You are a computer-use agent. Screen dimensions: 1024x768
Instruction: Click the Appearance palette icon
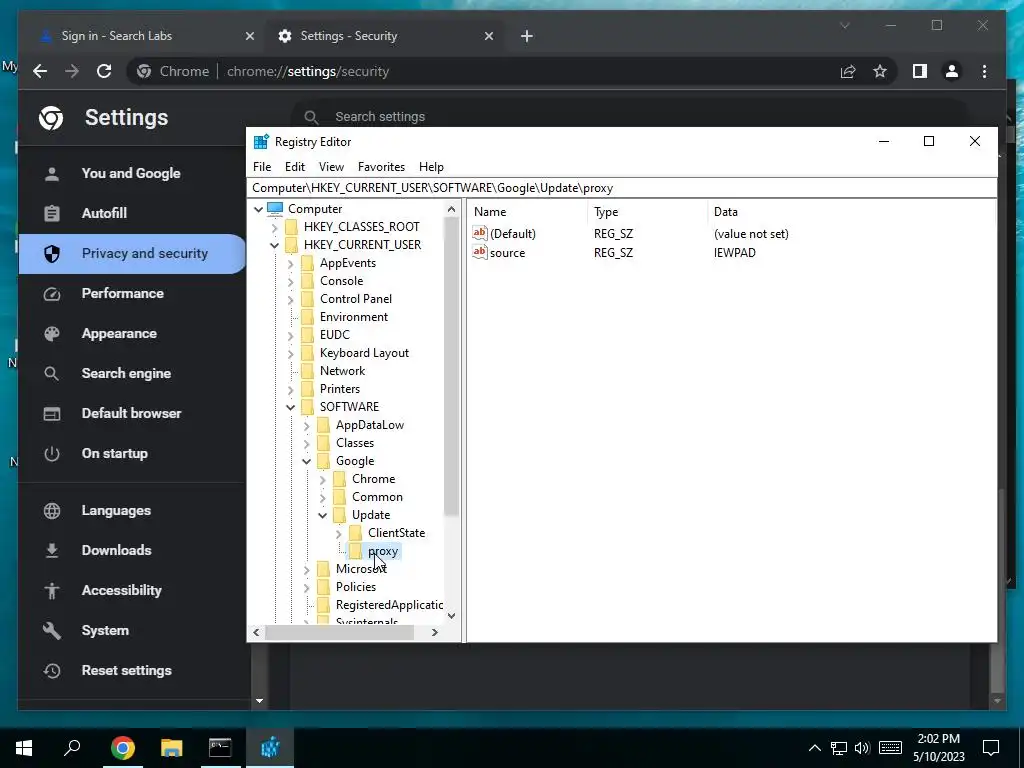coord(52,334)
